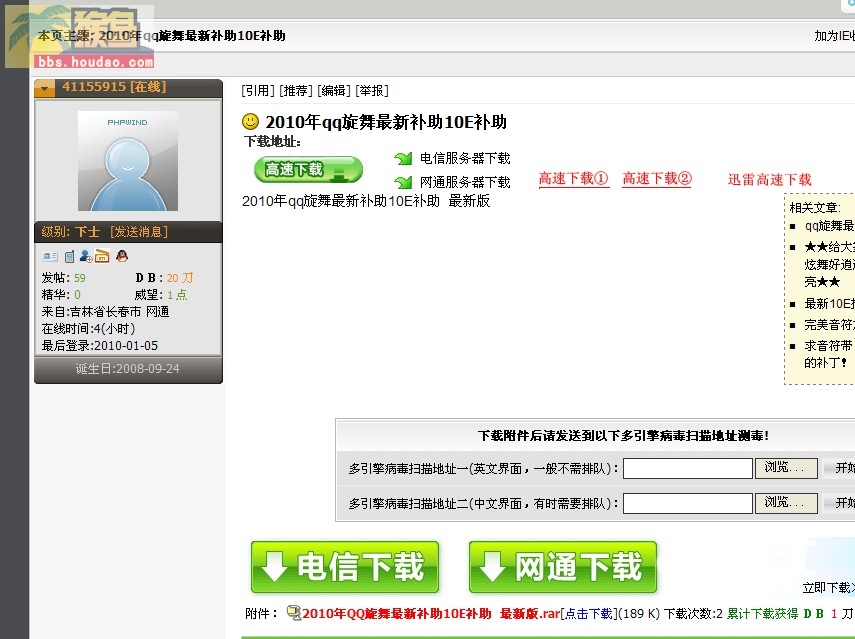Click green arrow icon beside 网通服务器下载
855x639 pixels.
tap(404, 182)
